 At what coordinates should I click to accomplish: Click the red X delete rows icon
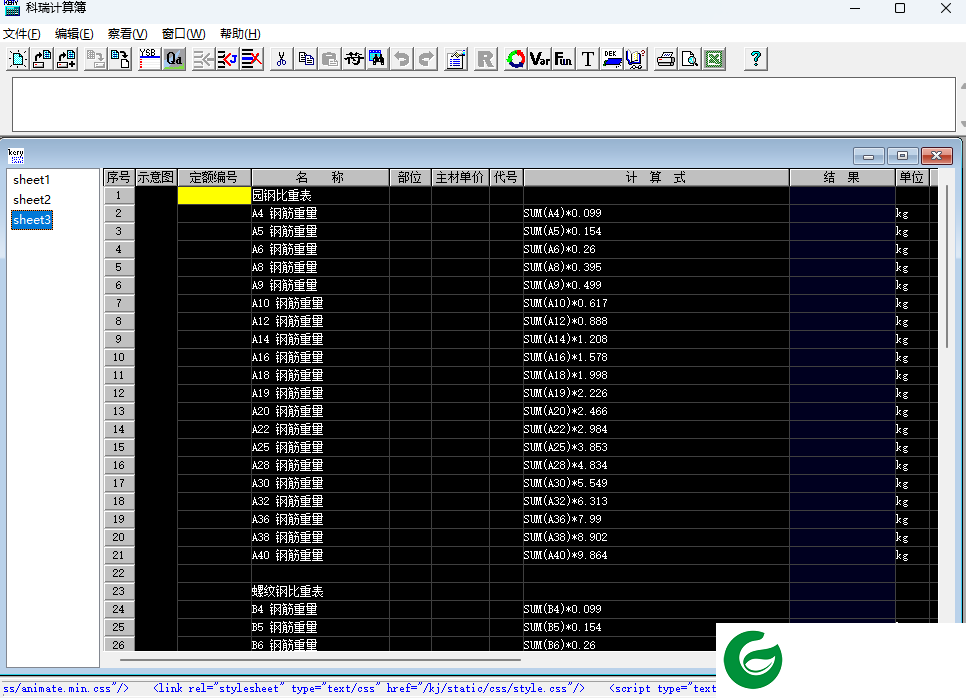click(252, 59)
